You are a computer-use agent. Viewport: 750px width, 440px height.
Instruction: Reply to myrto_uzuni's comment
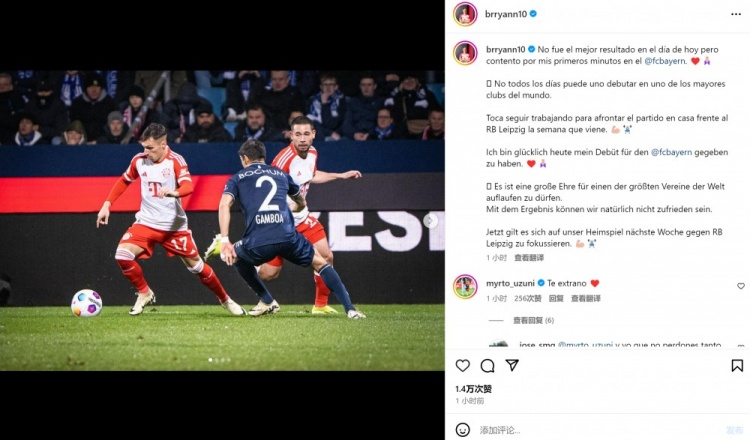point(556,298)
